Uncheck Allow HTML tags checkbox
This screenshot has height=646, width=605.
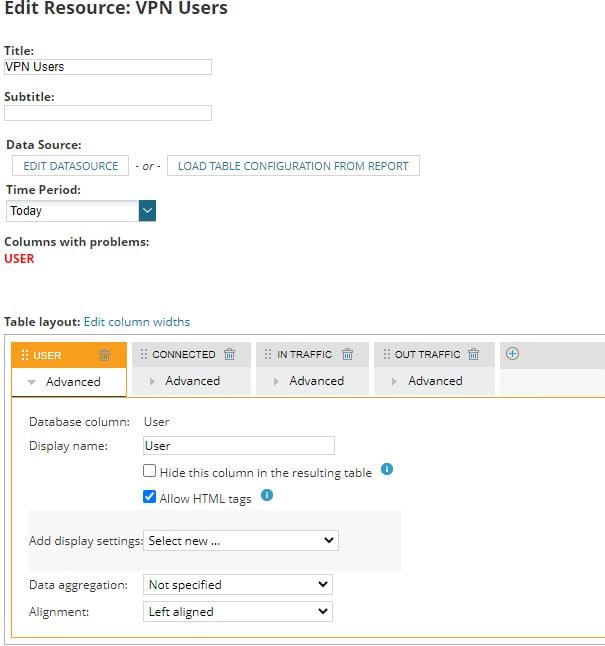[150, 497]
